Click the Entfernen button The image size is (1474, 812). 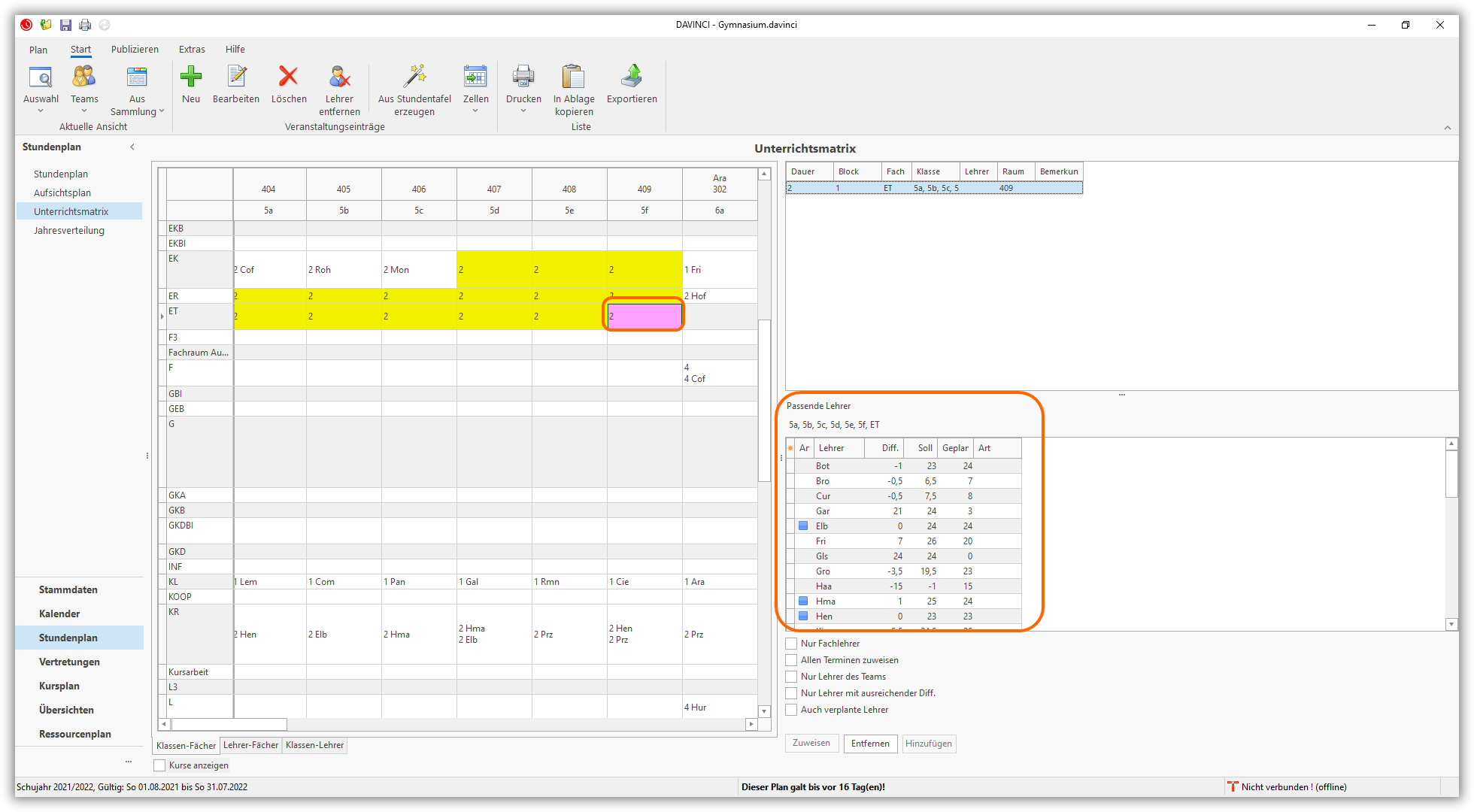pyautogui.click(x=870, y=744)
